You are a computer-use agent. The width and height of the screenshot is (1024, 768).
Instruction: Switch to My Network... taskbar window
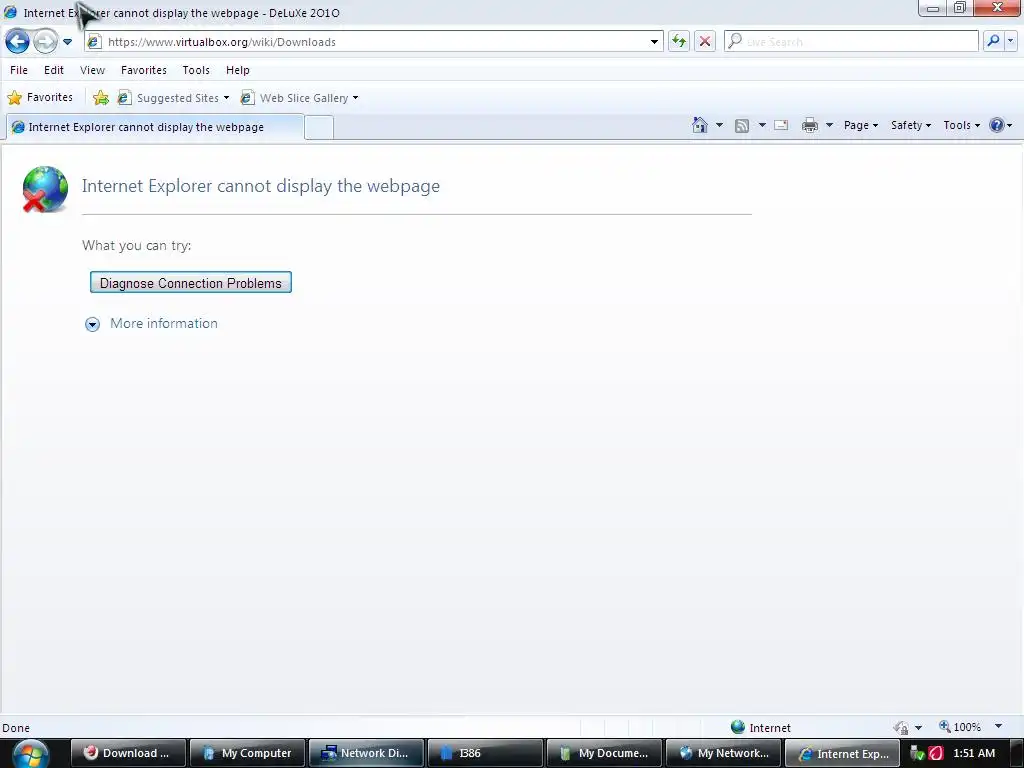(724, 753)
